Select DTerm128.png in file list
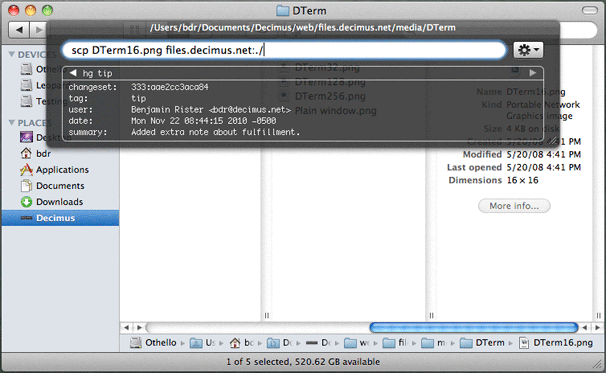The image size is (606, 373). coord(330,82)
